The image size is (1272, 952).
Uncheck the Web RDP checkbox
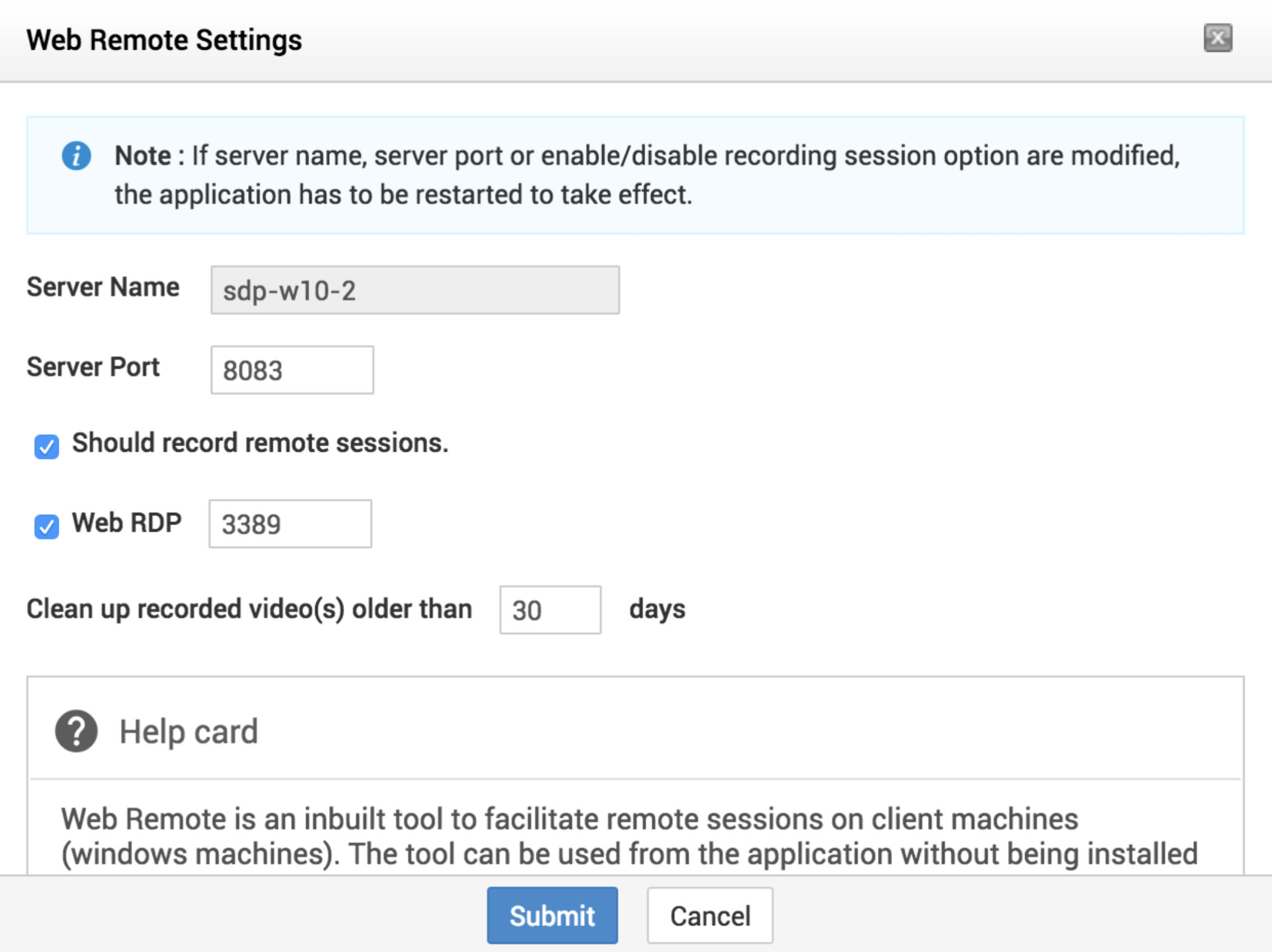pyautogui.click(x=47, y=526)
